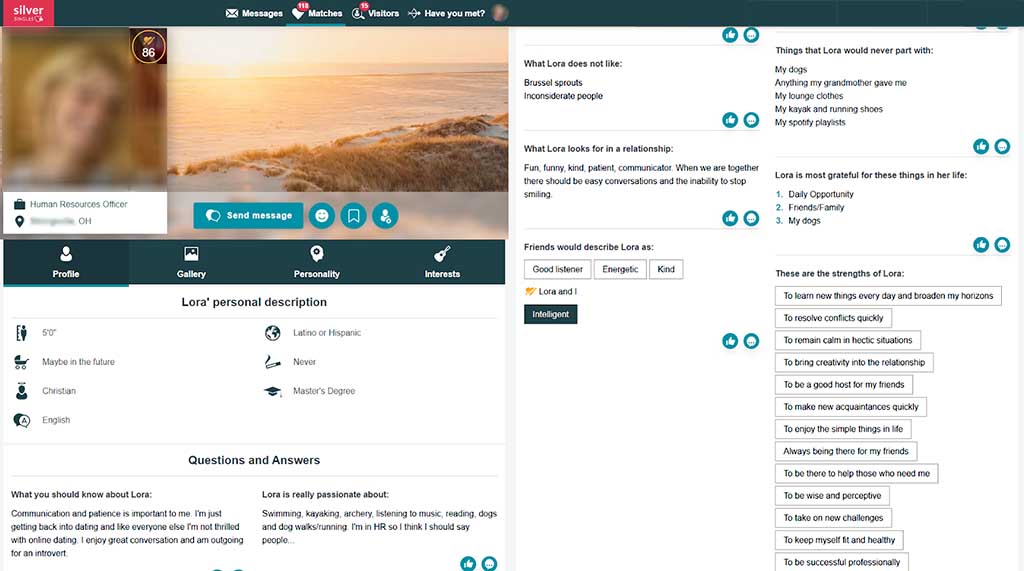Screen dimensions: 1024x571
Task: Click 'To enjoy the simple things in life'
Action: pyautogui.click(x=843, y=429)
